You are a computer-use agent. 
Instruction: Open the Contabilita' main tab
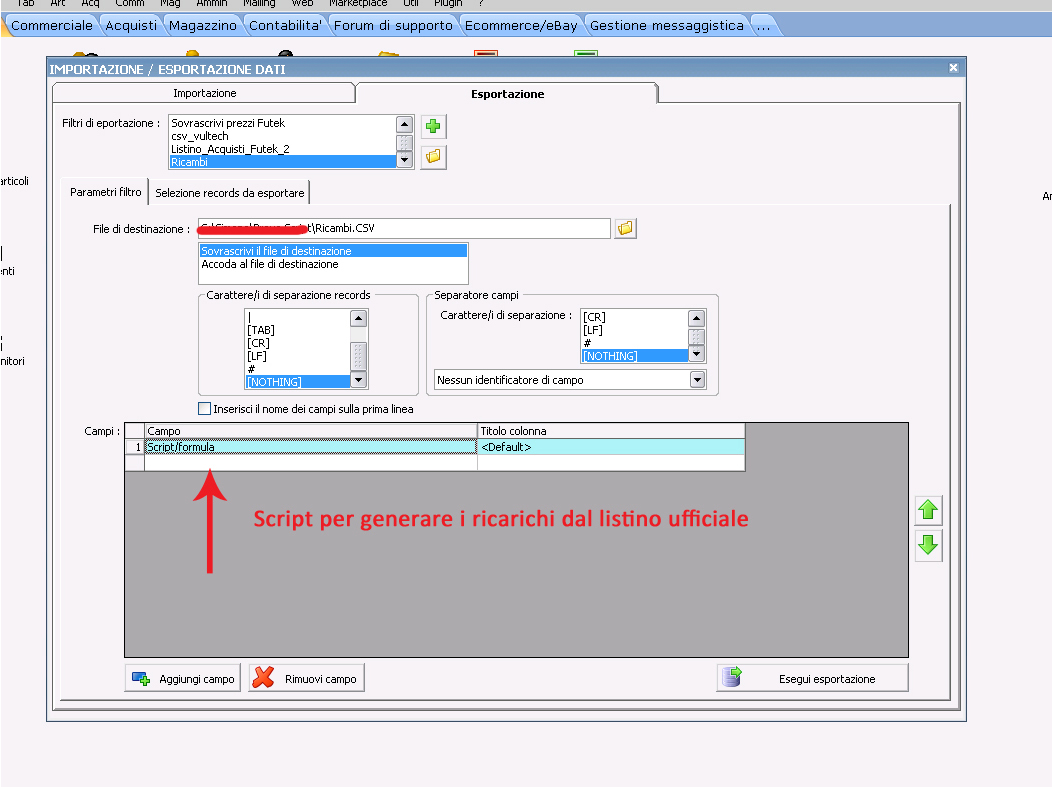pos(285,25)
